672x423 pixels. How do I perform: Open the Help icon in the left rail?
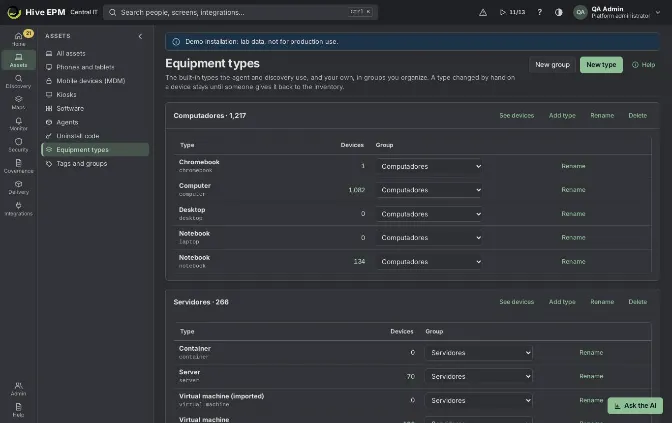pyautogui.click(x=18, y=410)
